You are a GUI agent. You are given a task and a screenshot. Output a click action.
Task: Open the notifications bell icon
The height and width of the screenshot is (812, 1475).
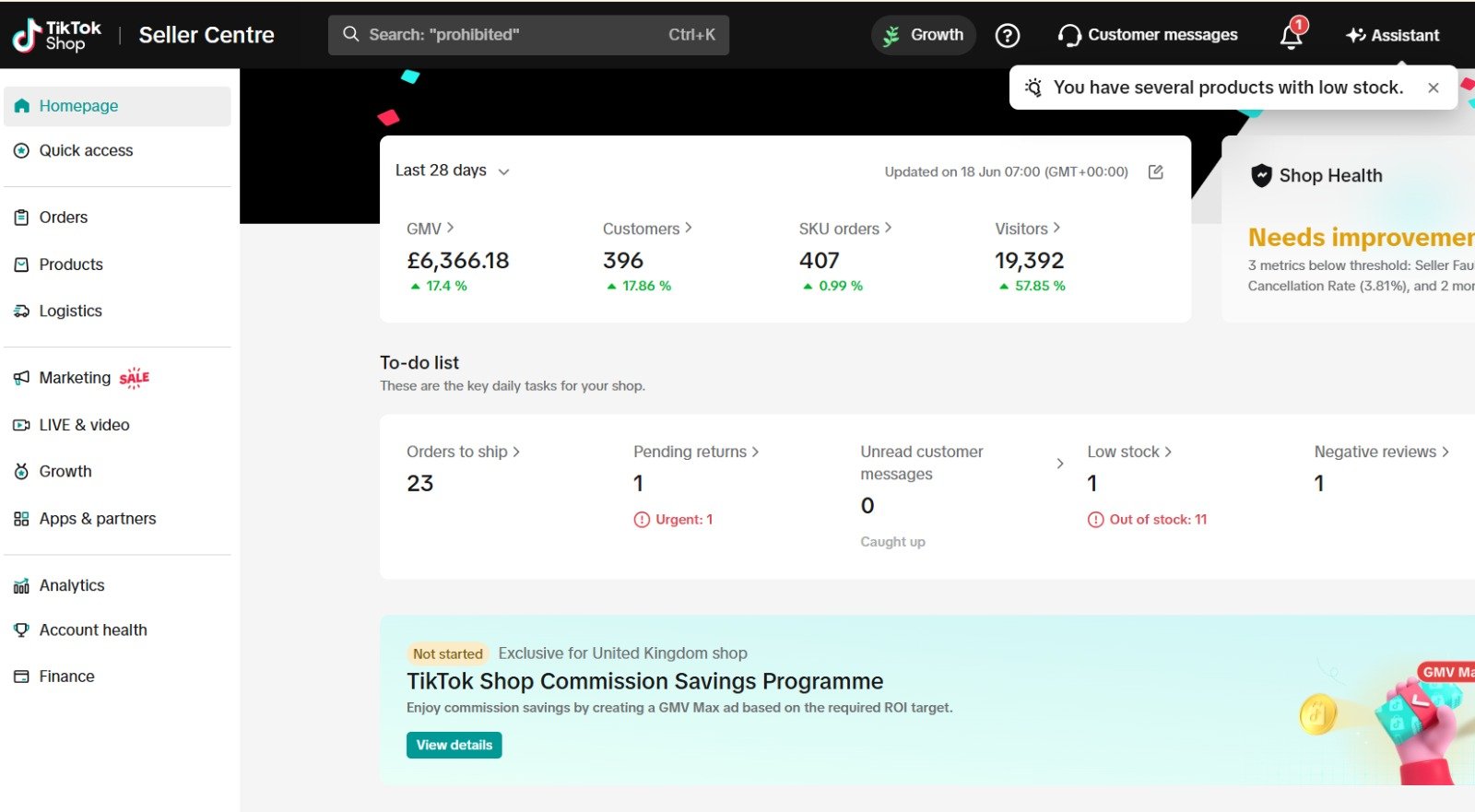click(1292, 35)
